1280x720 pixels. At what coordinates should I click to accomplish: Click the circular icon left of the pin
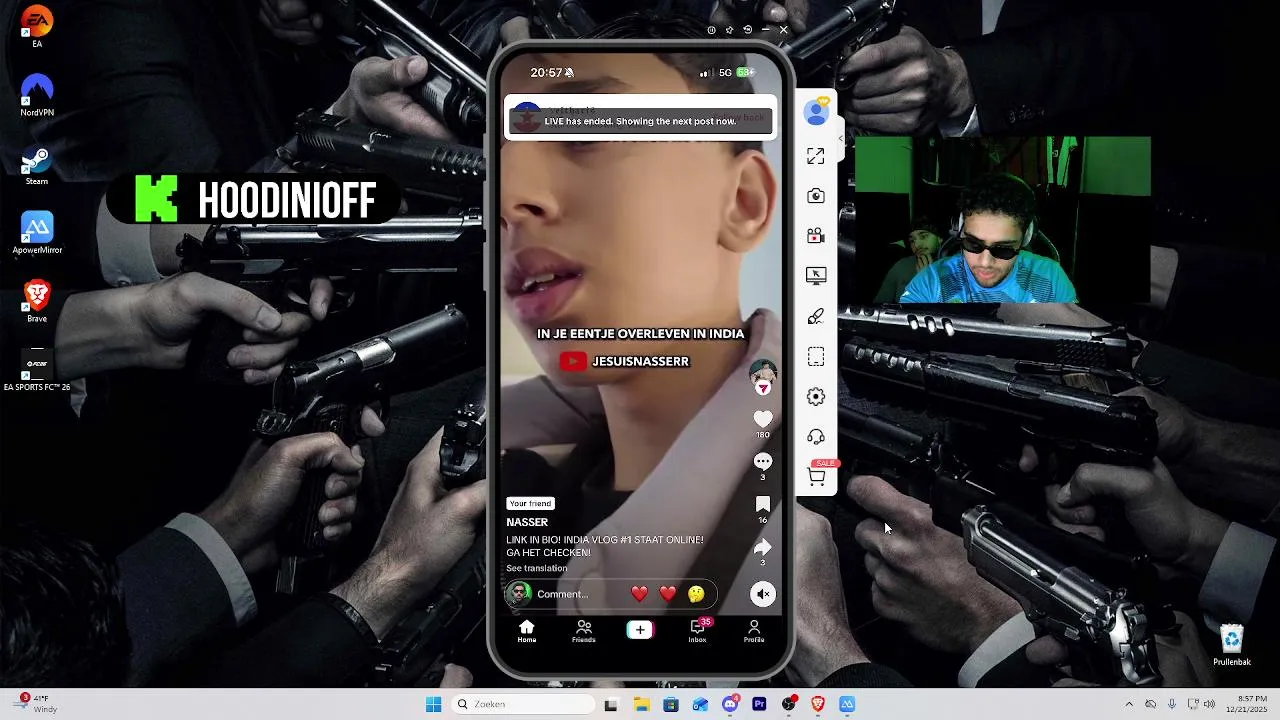711,30
